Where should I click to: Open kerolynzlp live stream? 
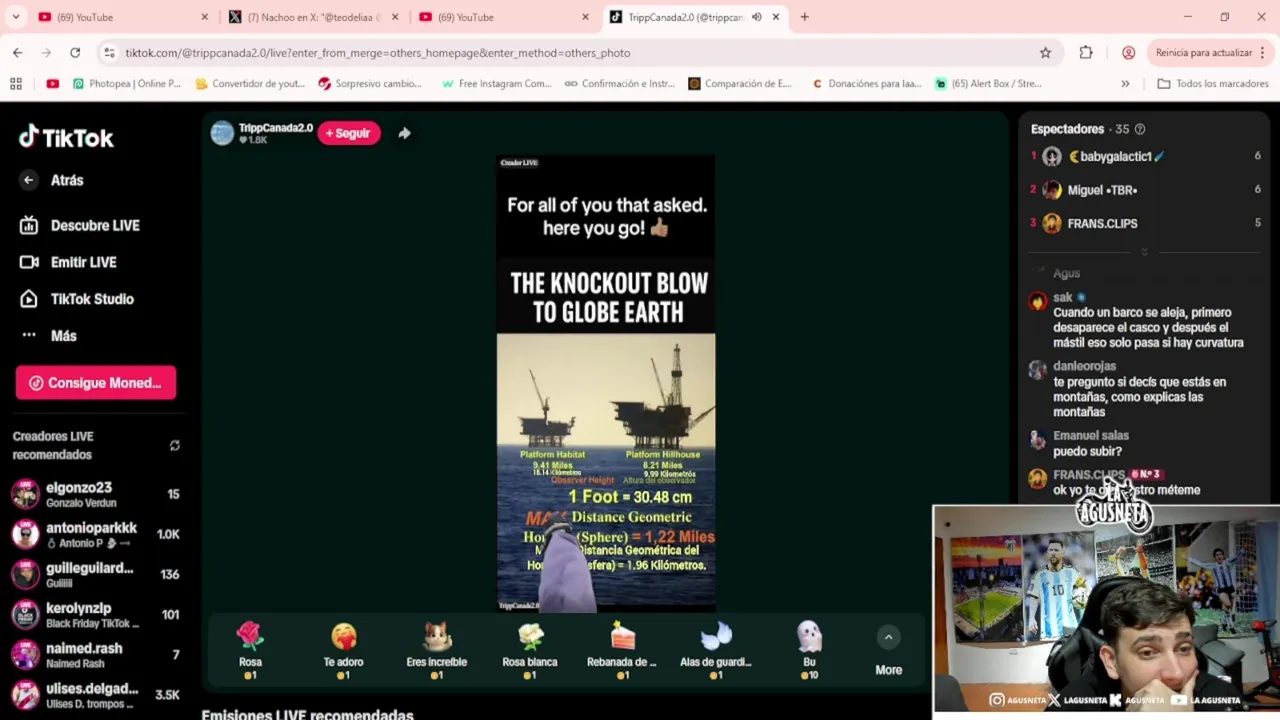[95, 614]
